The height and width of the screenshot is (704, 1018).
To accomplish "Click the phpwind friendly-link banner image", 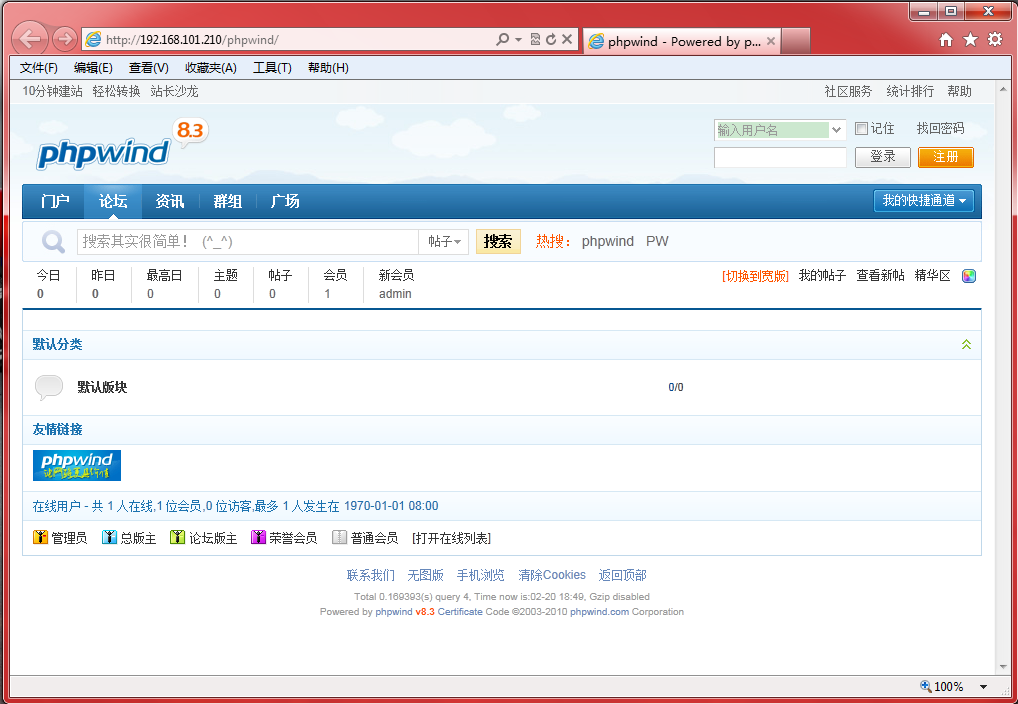I will coord(77,466).
